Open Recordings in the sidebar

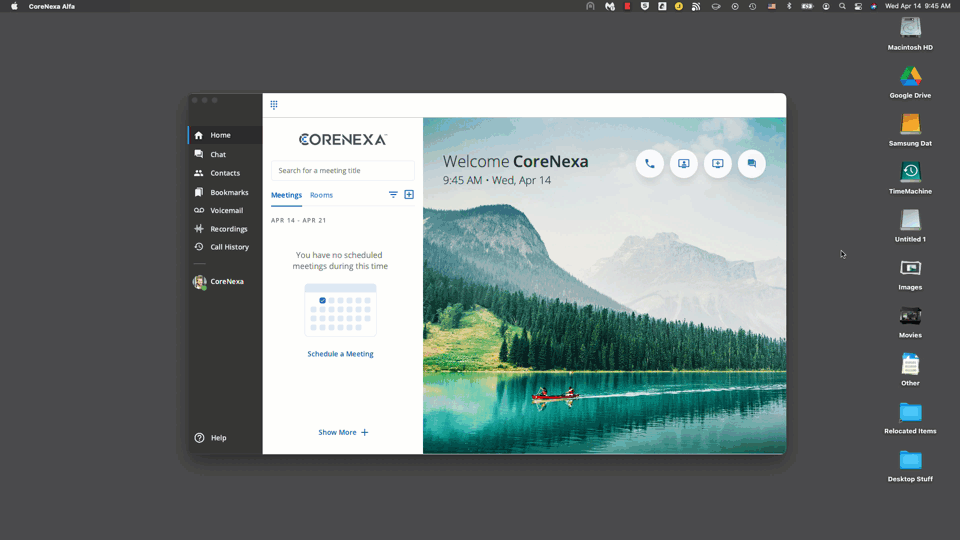(225, 229)
